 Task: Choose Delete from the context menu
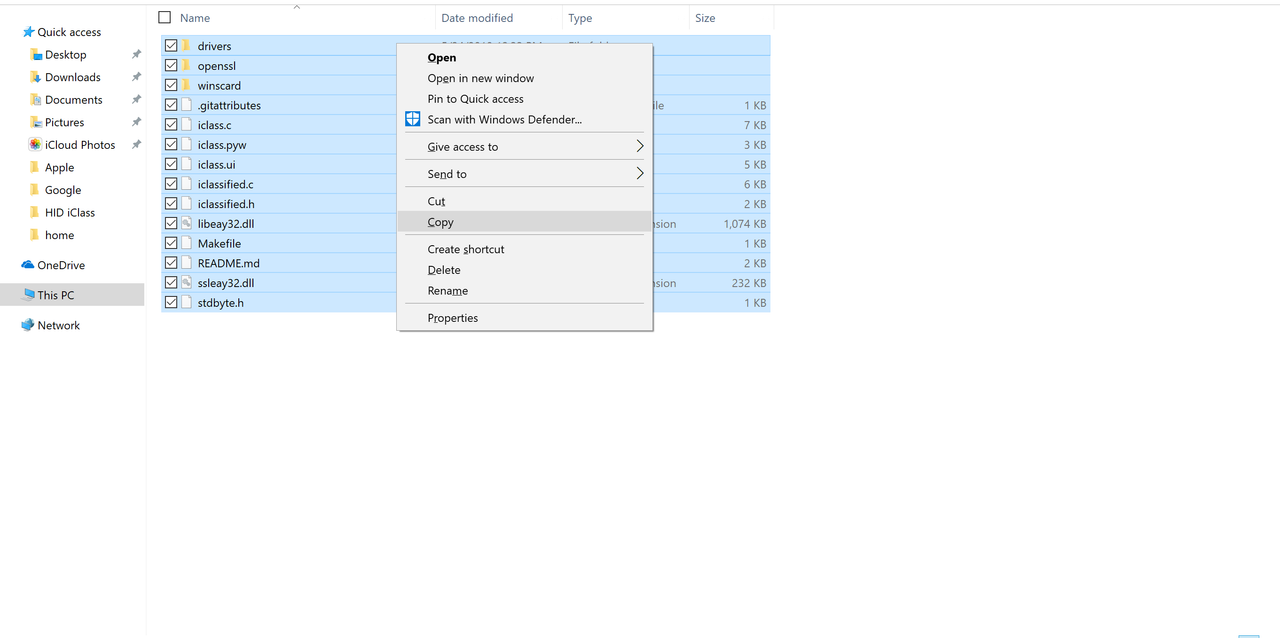point(444,270)
